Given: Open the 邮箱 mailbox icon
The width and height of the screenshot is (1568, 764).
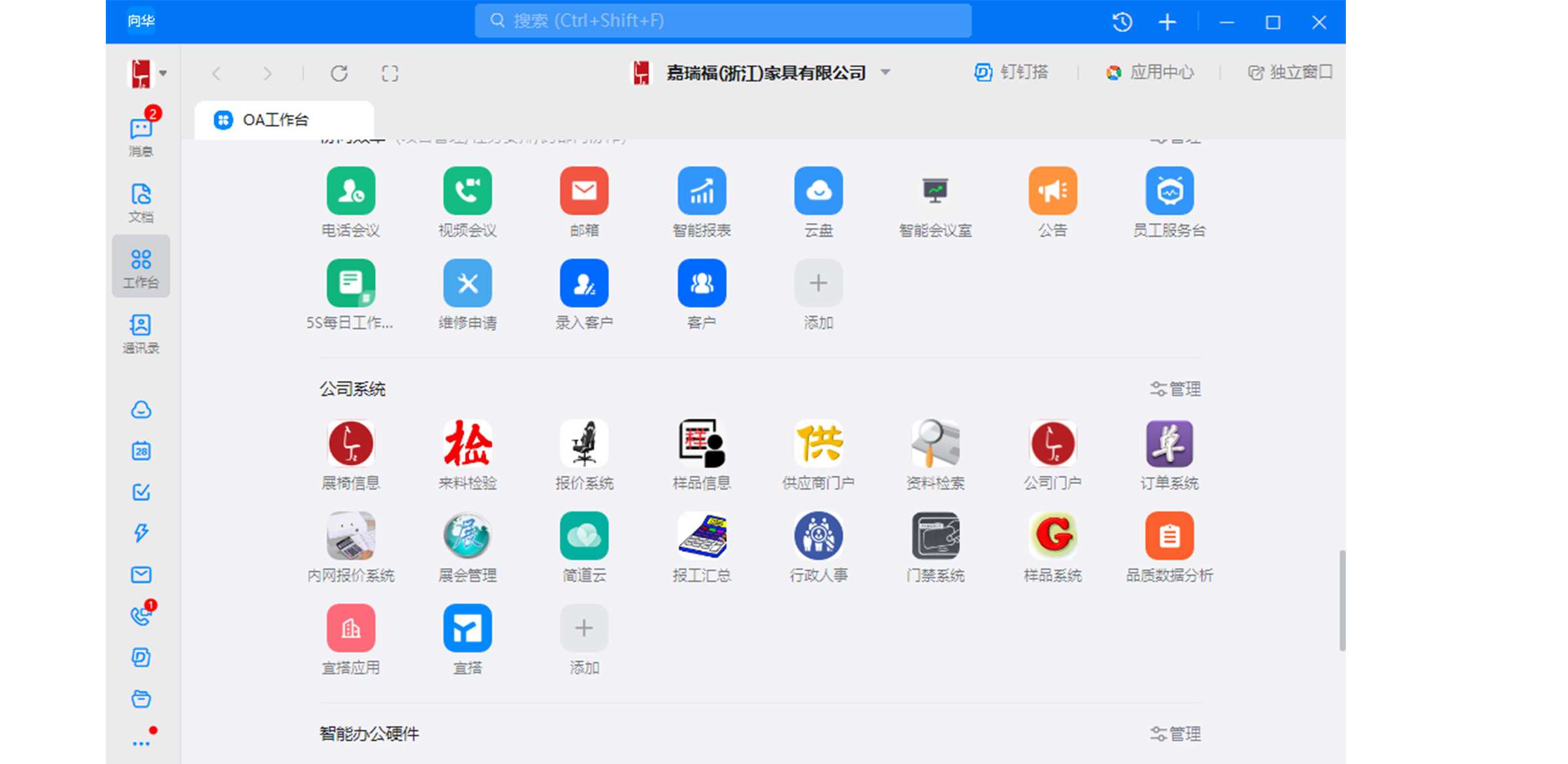Looking at the screenshot, I should point(584,191).
